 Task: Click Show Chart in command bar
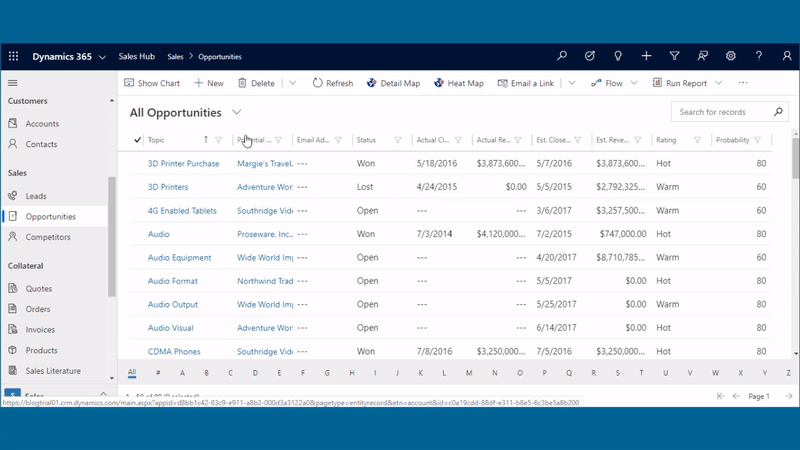(152, 83)
